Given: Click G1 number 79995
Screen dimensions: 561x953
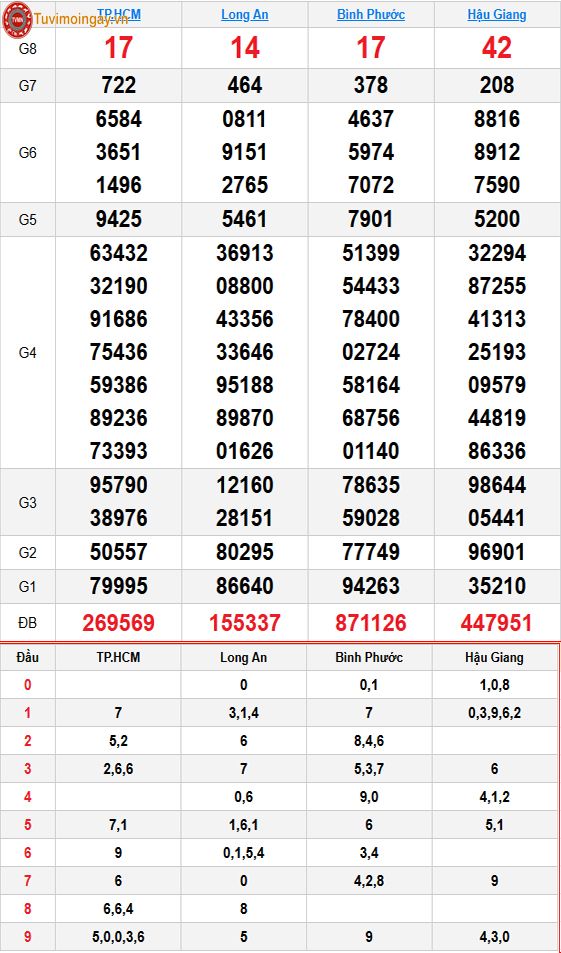Looking at the screenshot, I should (119, 586).
